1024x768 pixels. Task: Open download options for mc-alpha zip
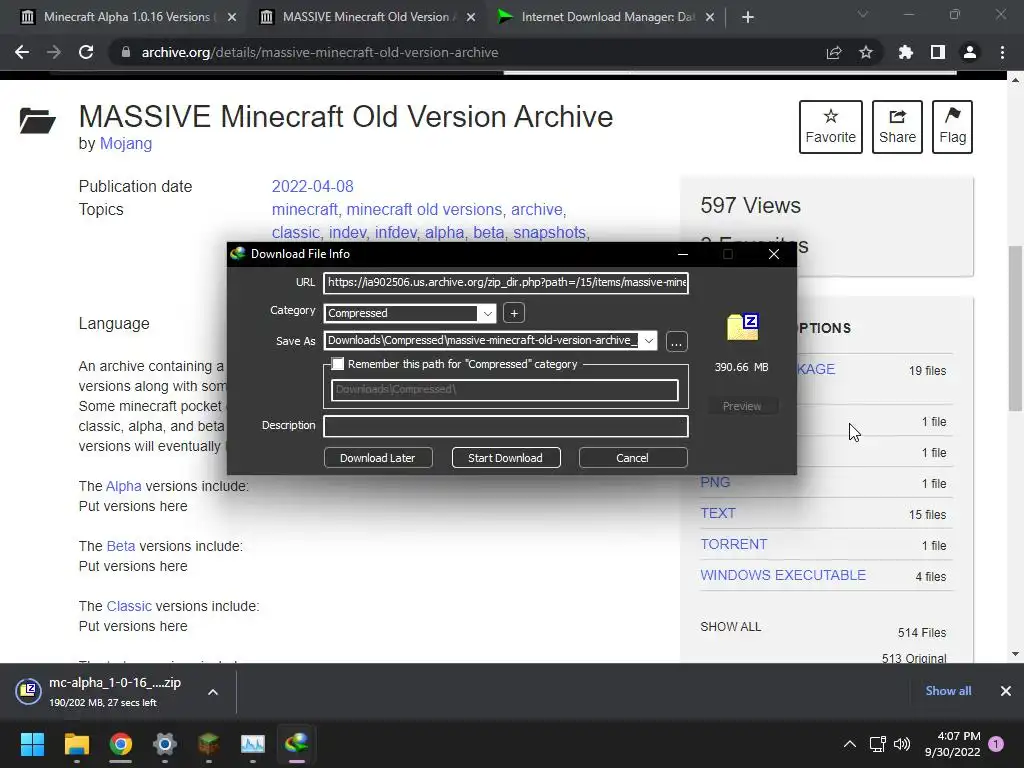[213, 692]
